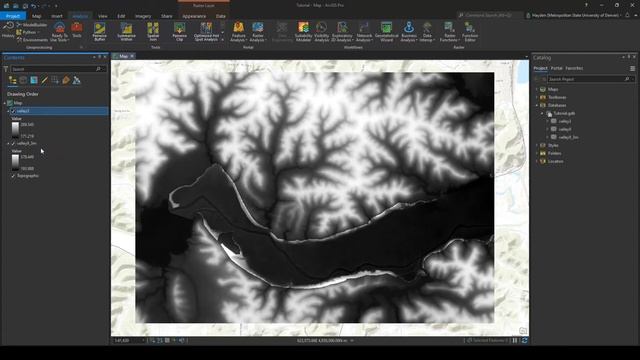Pause drawing in the map status bar
Screen dimensions: 640x360
point(515,340)
